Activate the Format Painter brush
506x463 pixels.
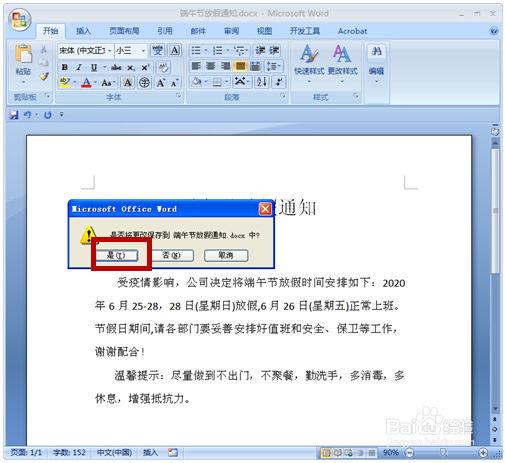coord(44,76)
